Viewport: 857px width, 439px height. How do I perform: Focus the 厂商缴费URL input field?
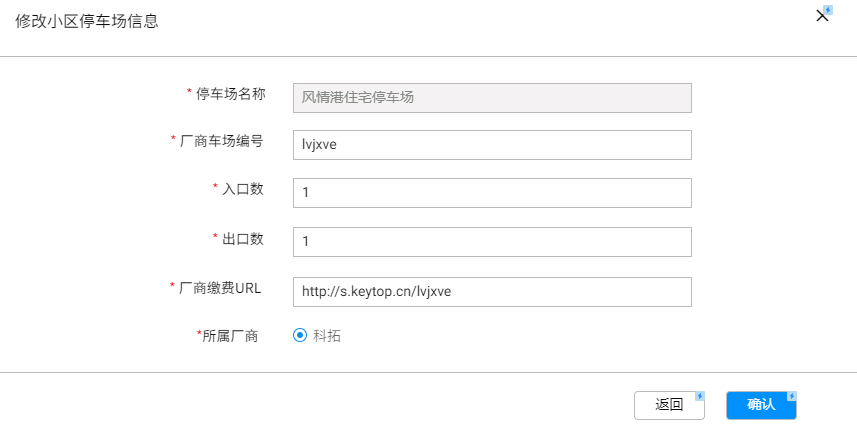point(491,291)
